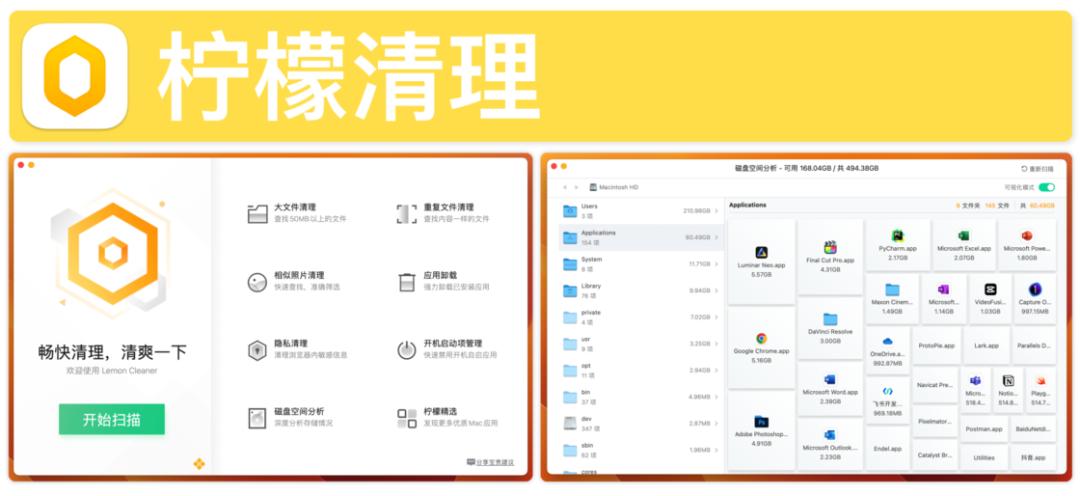
Task: Open the 磁盘空间分析 disk analysis icon
Action: (x=258, y=418)
